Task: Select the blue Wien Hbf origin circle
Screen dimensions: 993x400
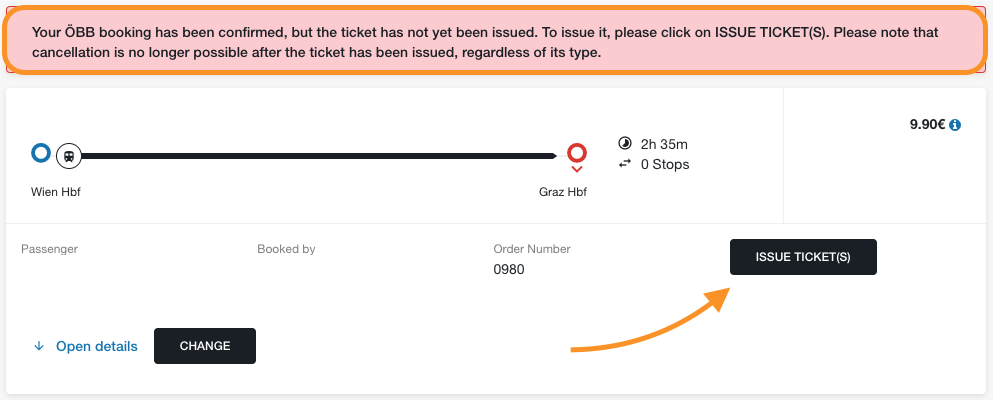Action: tap(41, 153)
